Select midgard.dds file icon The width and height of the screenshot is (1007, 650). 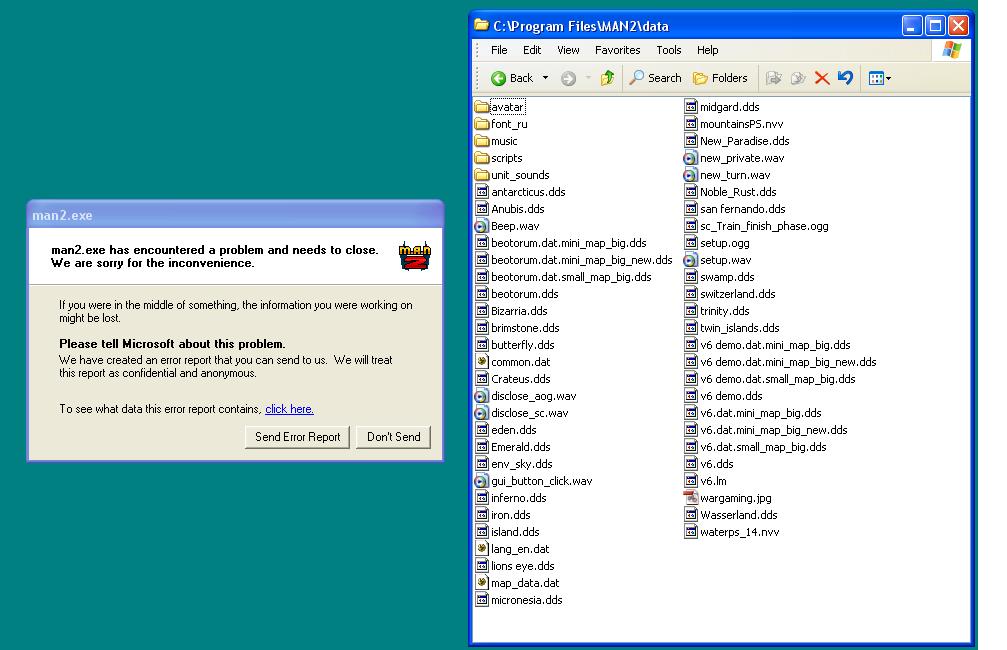[x=690, y=107]
